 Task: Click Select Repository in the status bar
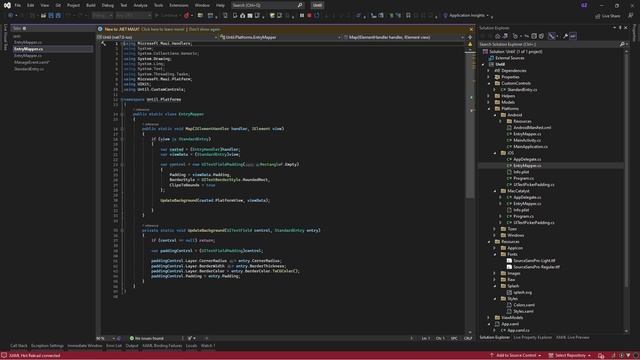coord(569,356)
